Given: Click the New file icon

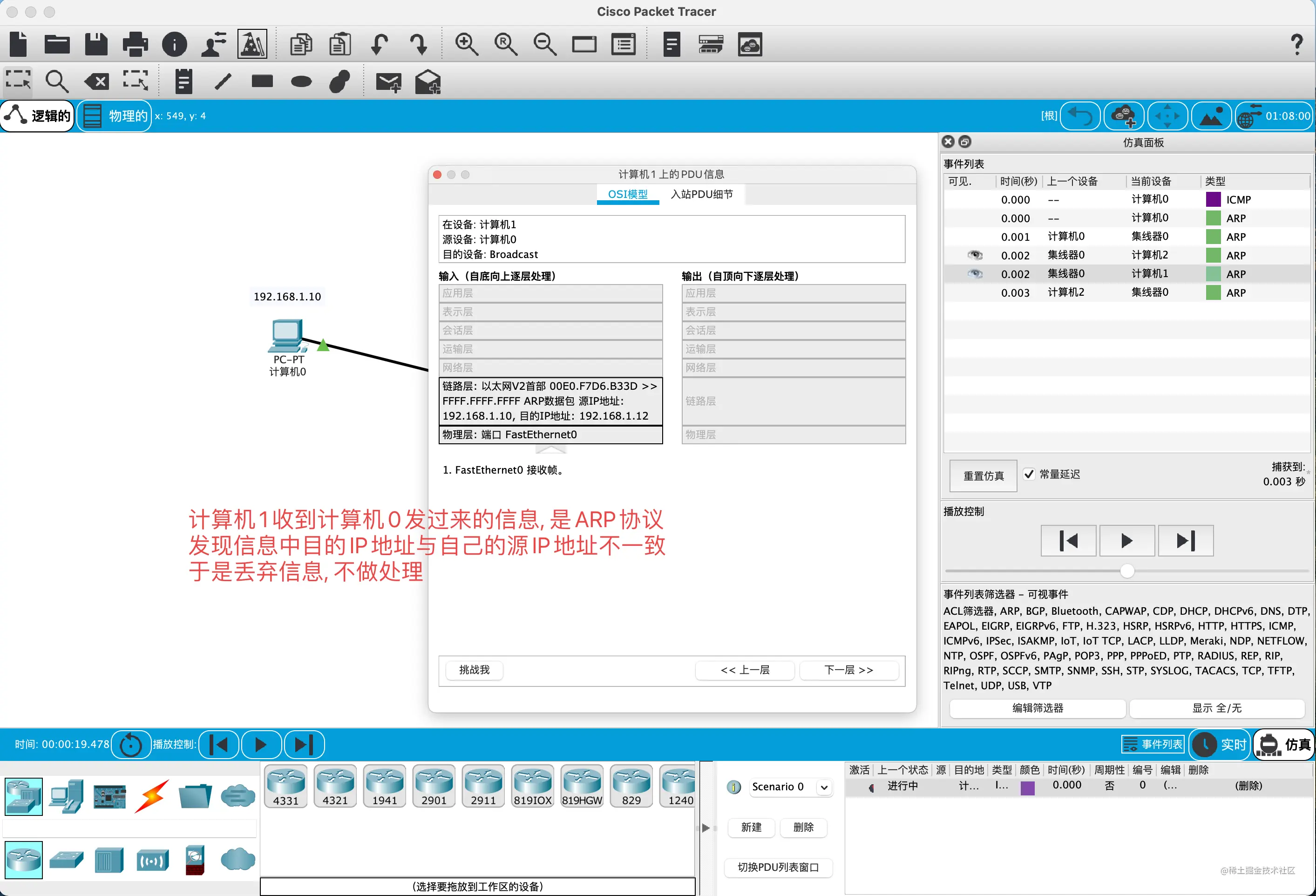Looking at the screenshot, I should pos(19,44).
